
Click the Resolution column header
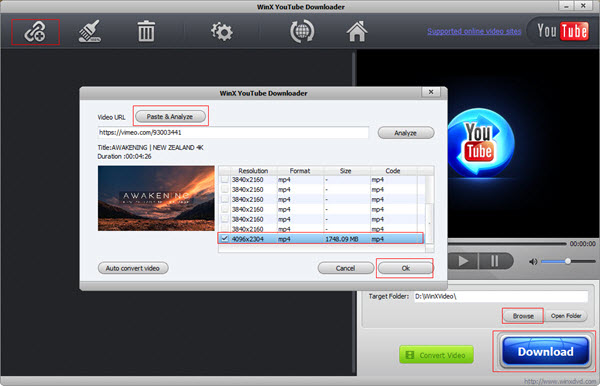click(253, 171)
